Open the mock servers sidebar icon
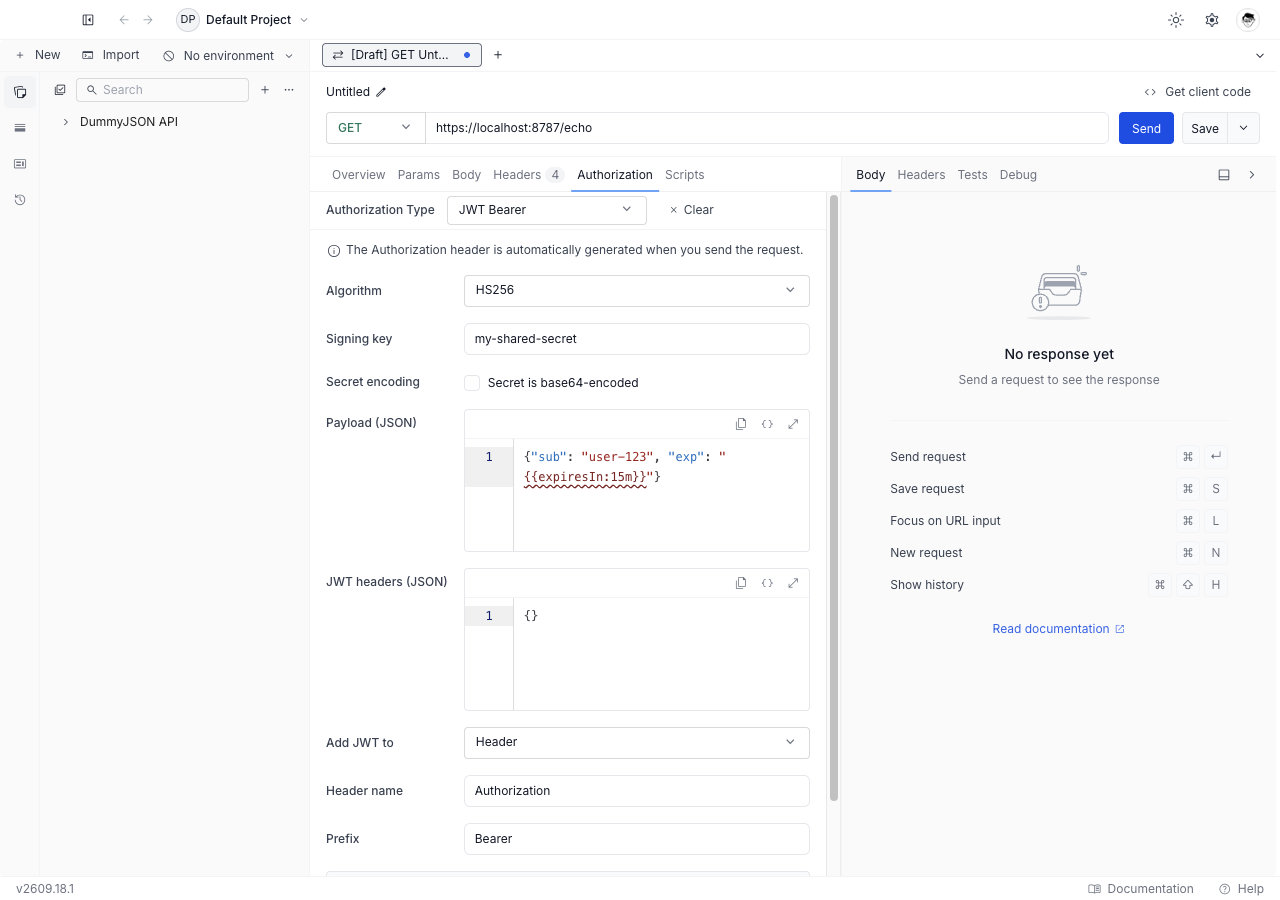This screenshot has width=1280, height=900. pyautogui.click(x=20, y=164)
